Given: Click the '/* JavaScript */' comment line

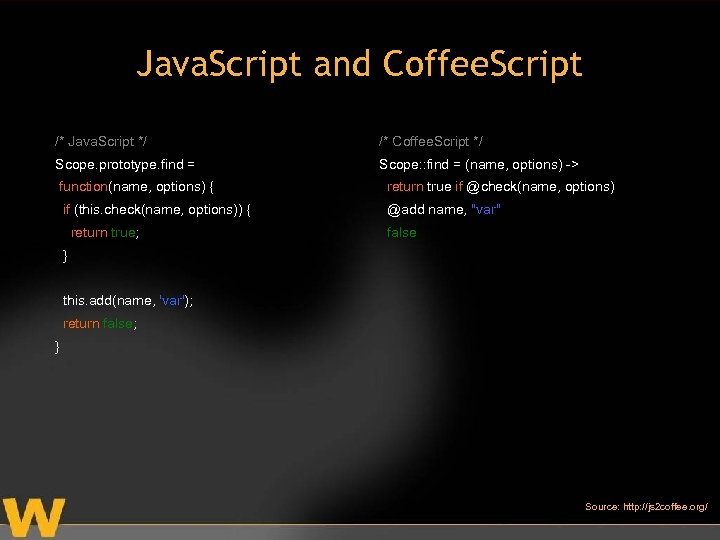Looking at the screenshot, I should pos(101,141).
